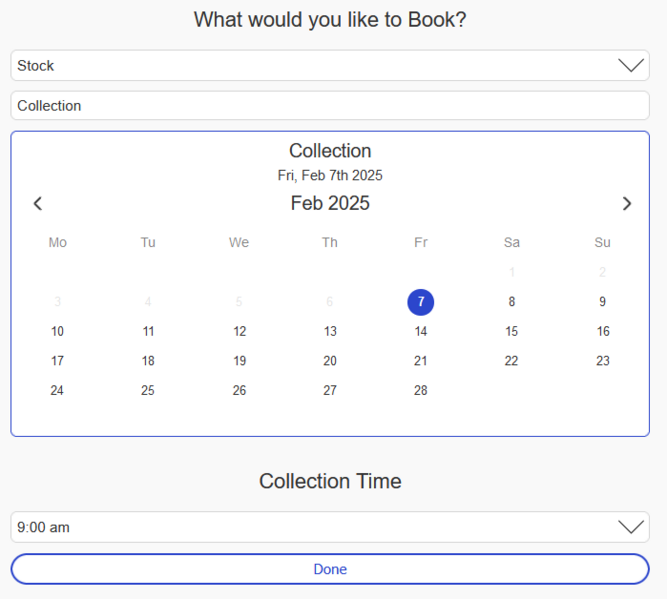667x599 pixels.
Task: Click the Feb 2025 month header
Action: (x=330, y=204)
